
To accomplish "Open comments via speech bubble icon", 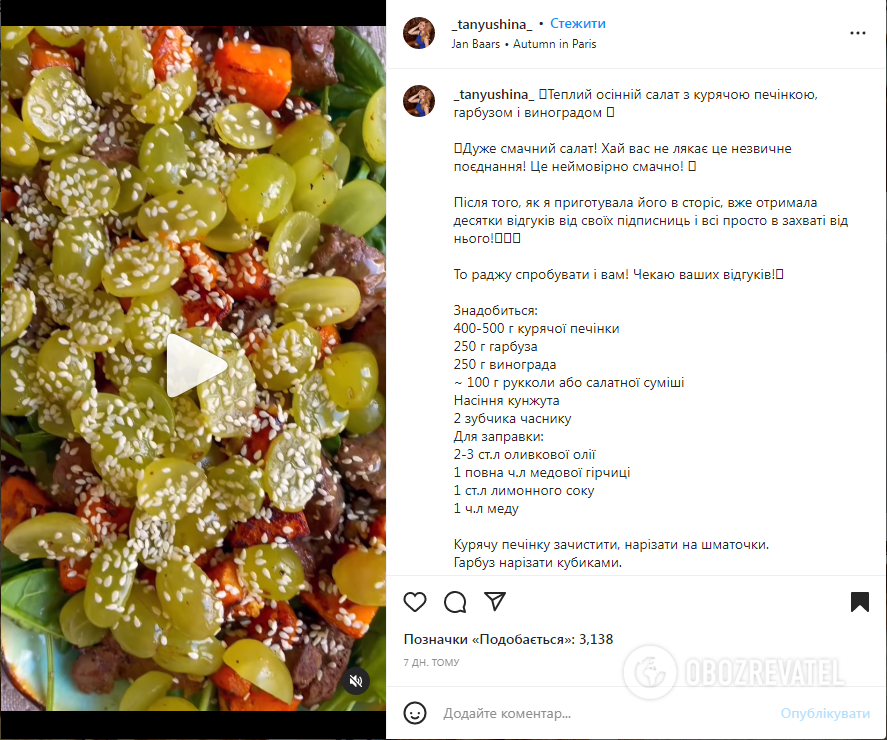I will pyautogui.click(x=455, y=602).
